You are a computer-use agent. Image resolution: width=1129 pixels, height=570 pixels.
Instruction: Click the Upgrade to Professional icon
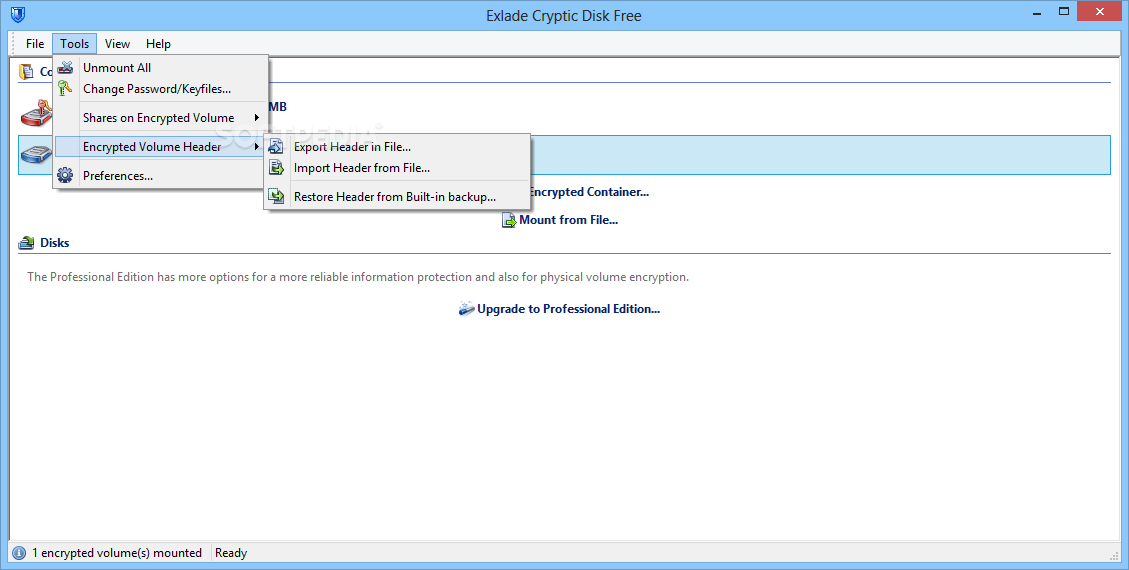[467, 309]
